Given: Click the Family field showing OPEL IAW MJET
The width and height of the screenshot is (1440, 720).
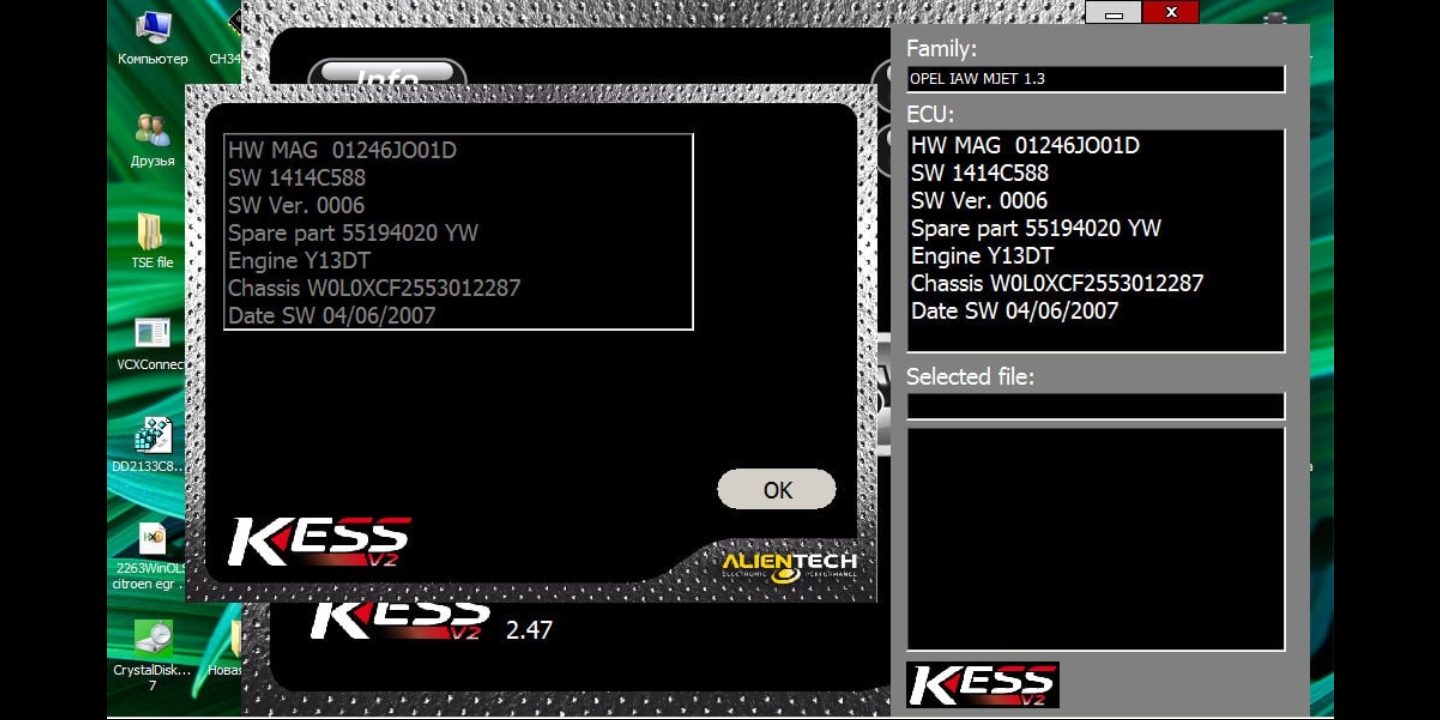Looking at the screenshot, I should click(1095, 79).
